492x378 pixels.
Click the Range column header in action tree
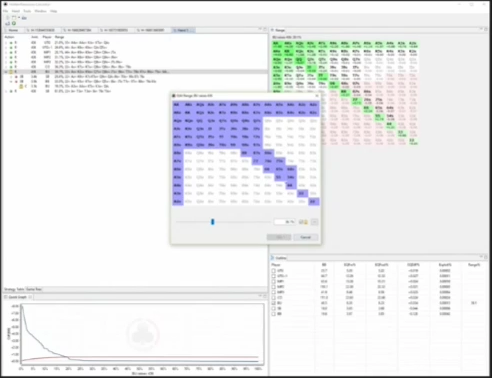pyautogui.click(x=59, y=37)
